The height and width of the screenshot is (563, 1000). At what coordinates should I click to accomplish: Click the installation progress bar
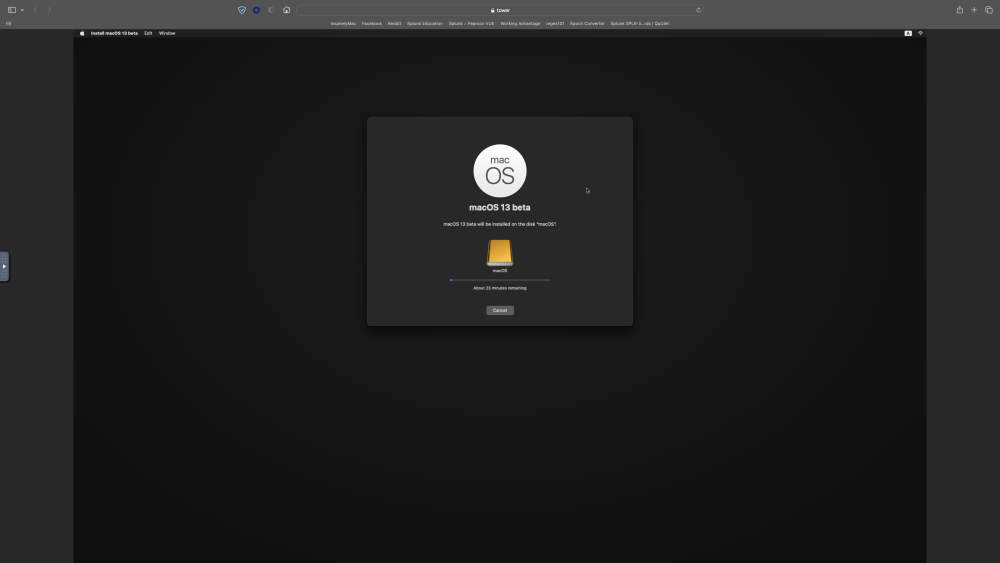click(x=500, y=280)
